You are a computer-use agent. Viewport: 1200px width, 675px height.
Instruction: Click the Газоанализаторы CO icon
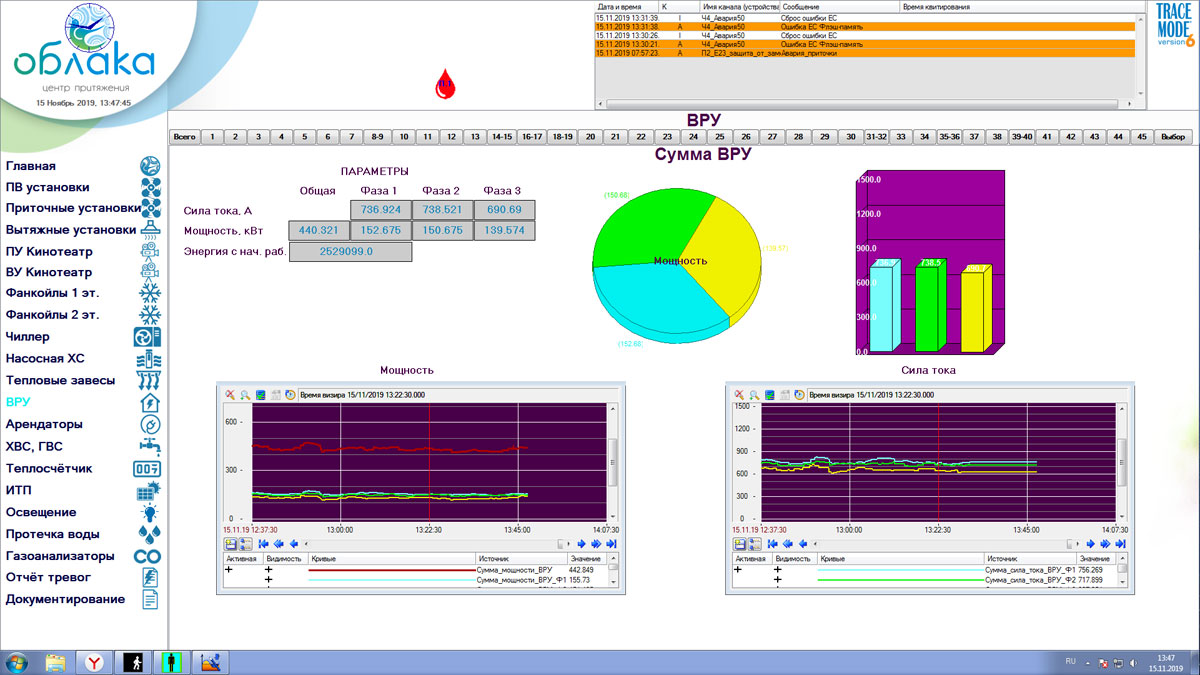pos(148,556)
